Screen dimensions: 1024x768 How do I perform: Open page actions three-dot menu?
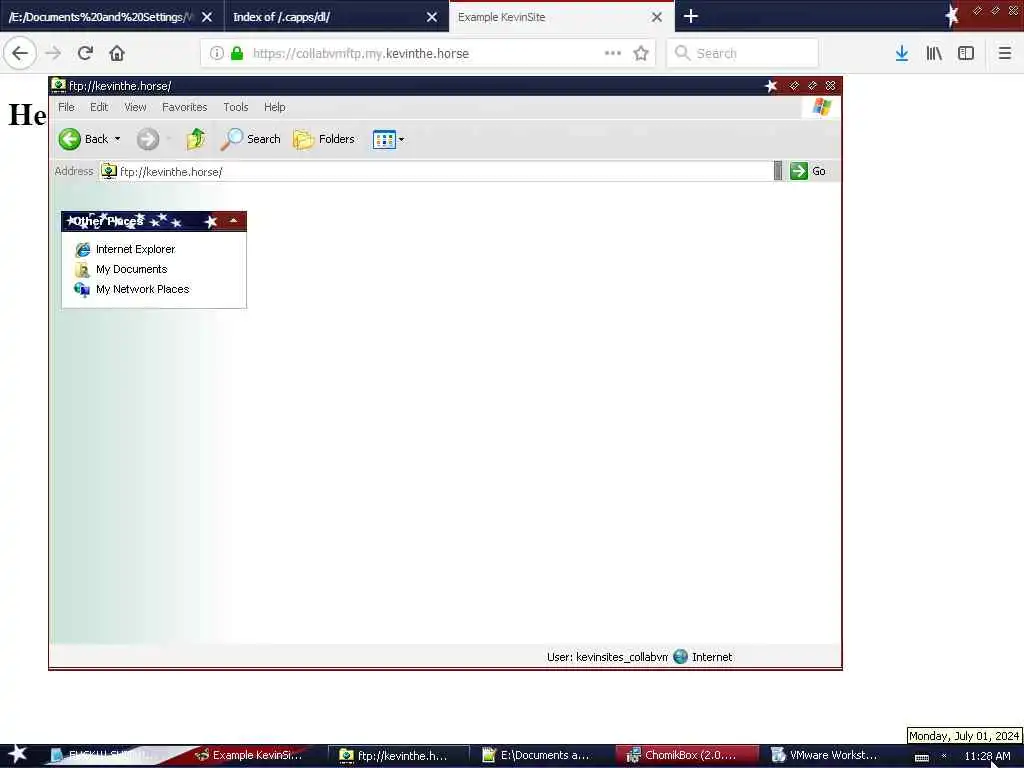[613, 53]
